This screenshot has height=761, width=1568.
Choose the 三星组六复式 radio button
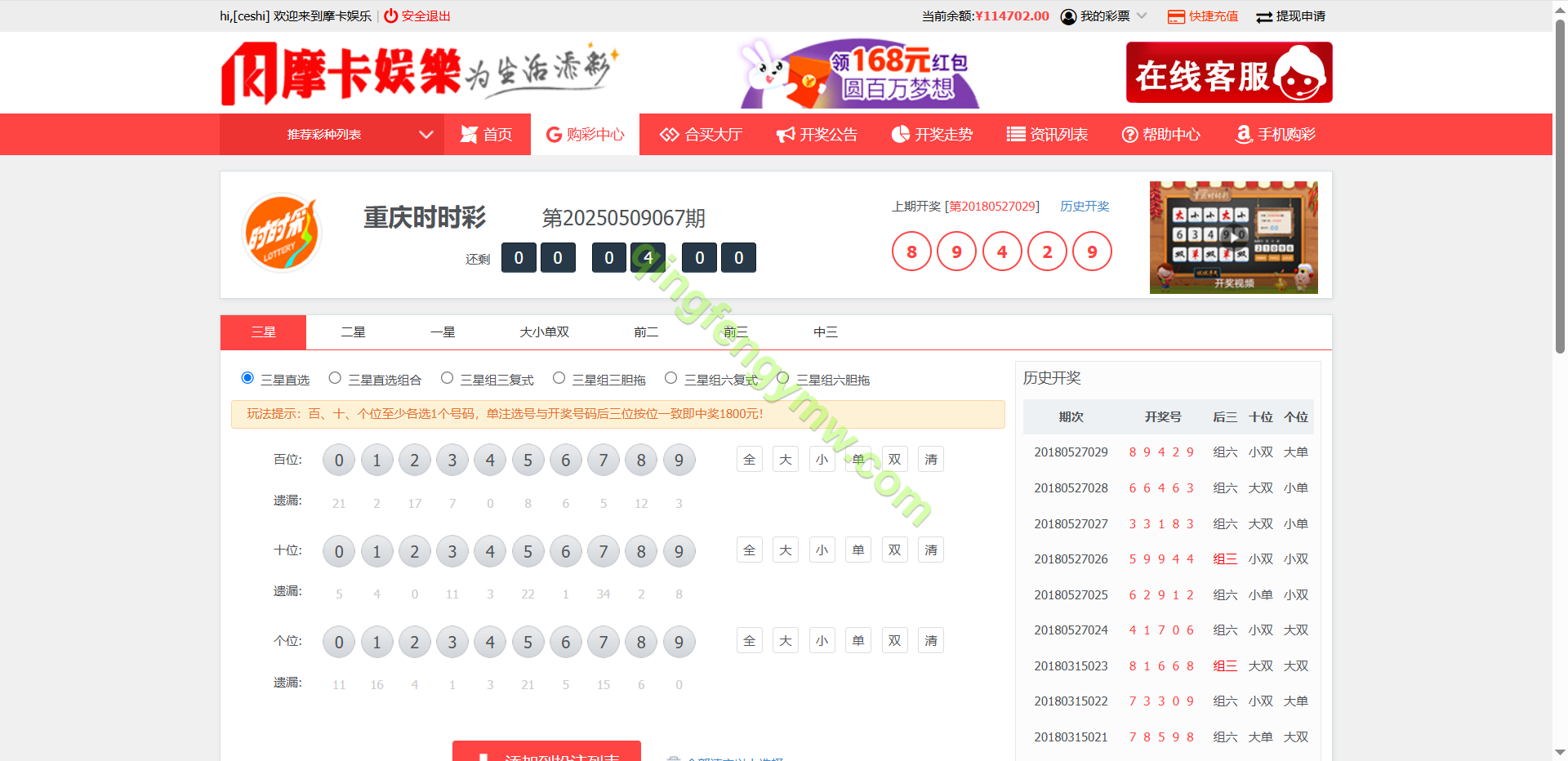point(670,378)
